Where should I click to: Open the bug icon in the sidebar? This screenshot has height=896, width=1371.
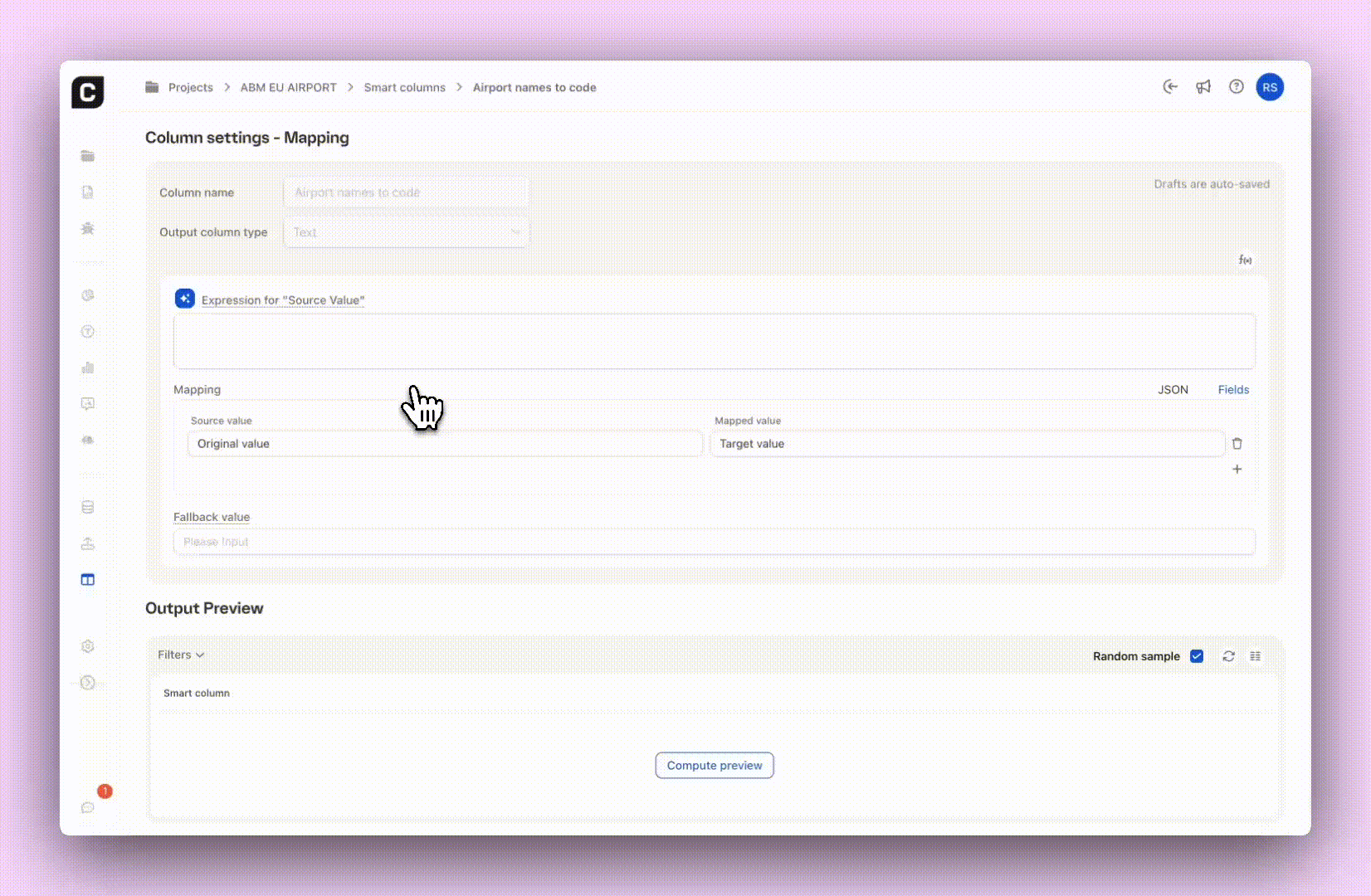88,229
